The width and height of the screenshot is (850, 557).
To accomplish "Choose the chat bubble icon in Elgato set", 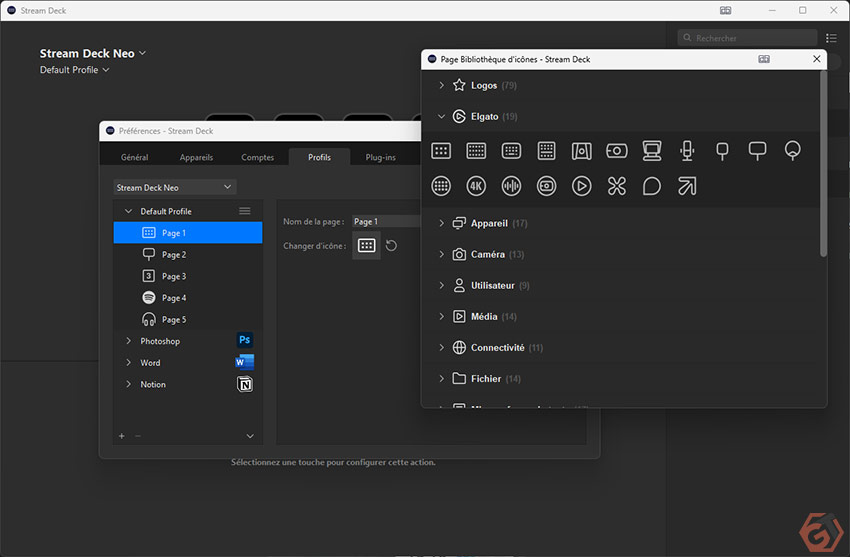I will pos(652,186).
